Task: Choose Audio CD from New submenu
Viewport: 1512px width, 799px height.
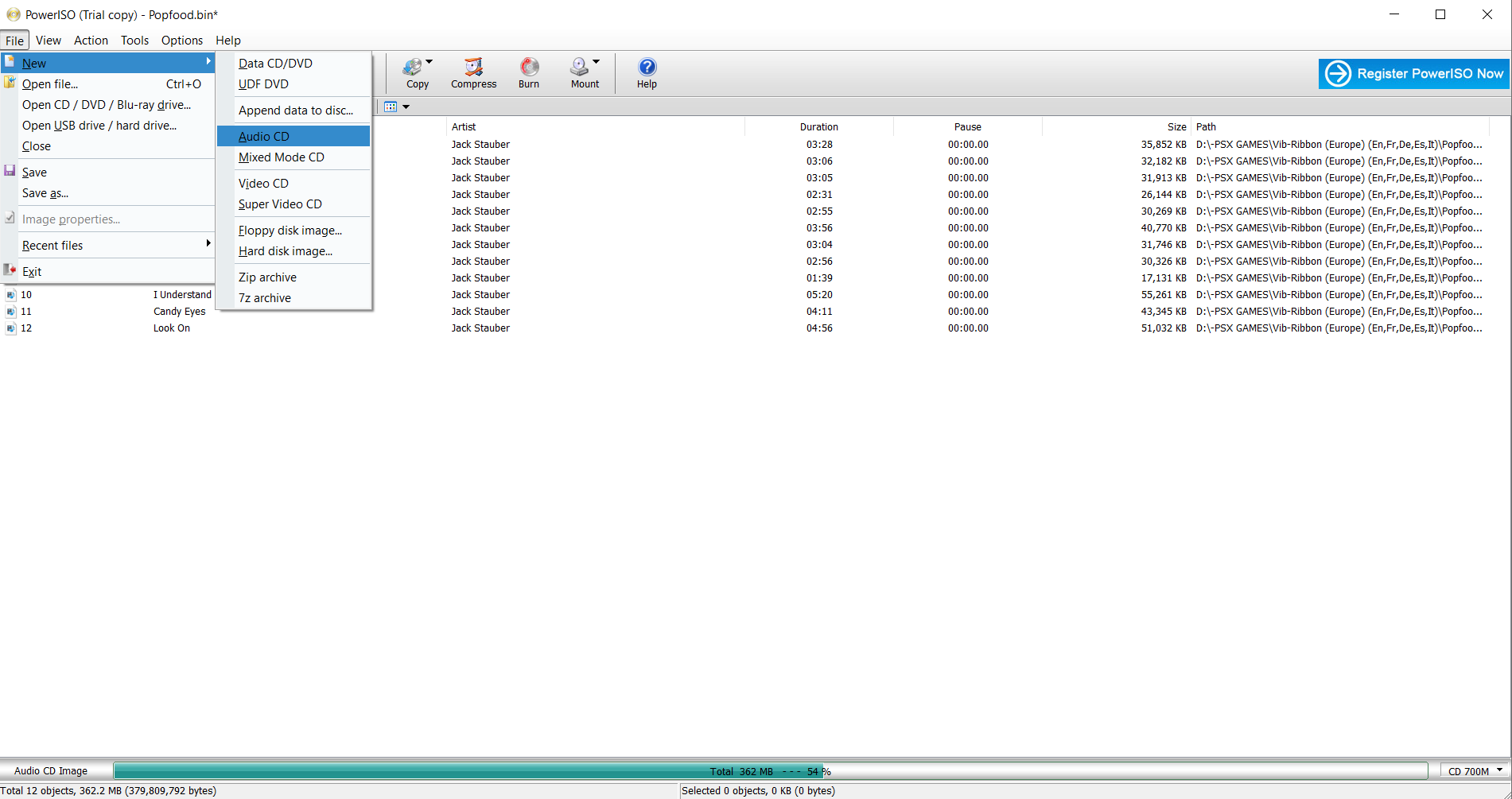Action: pos(293,137)
